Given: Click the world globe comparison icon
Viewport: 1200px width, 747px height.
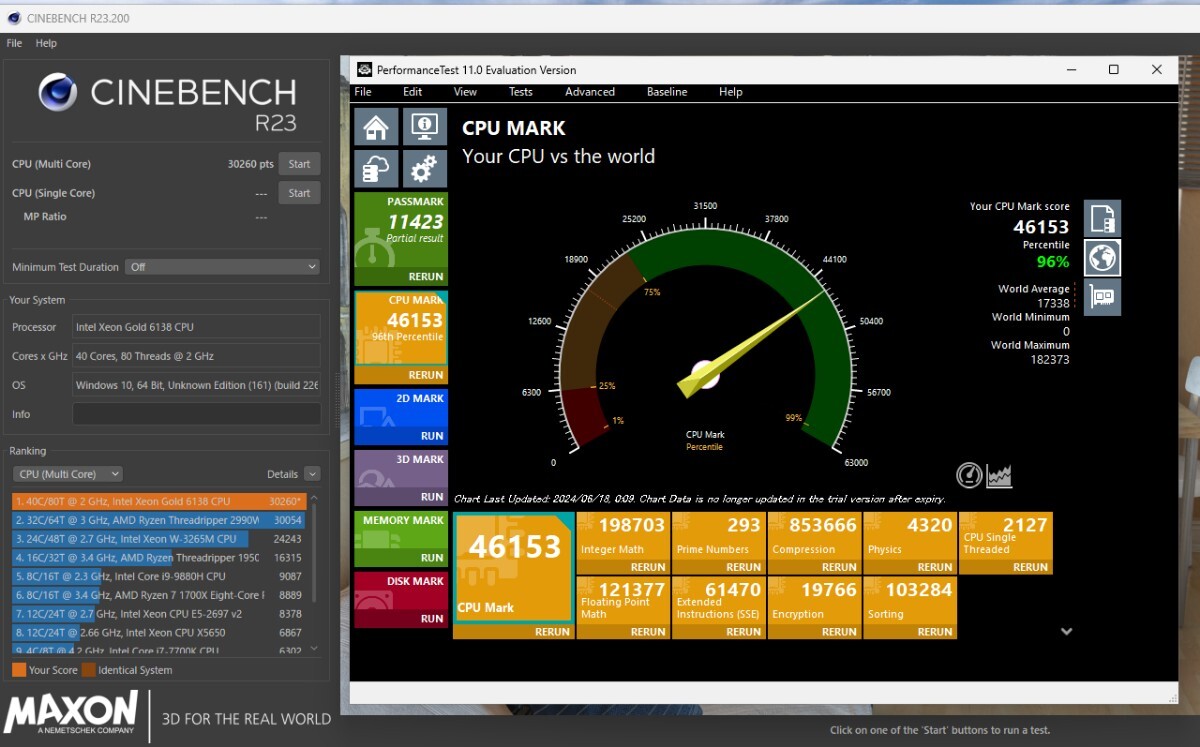Looking at the screenshot, I should (x=1102, y=258).
